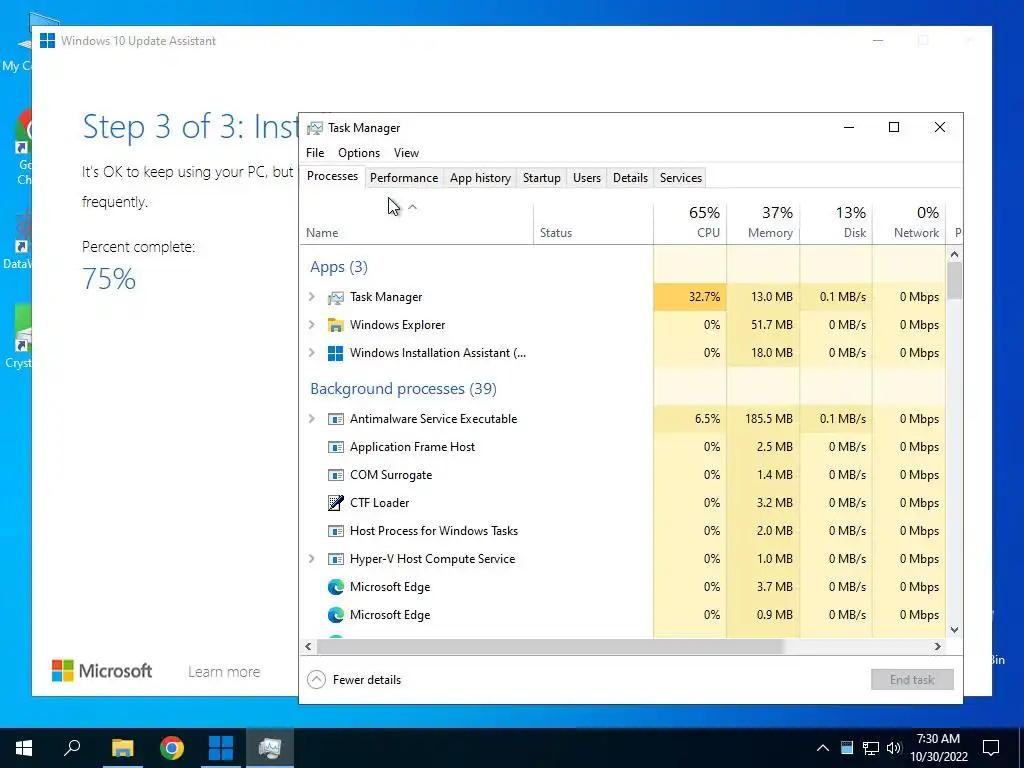Switch to Windows Update Assistant taskbar button
Image resolution: width=1024 pixels, height=768 pixels.
pos(221,748)
